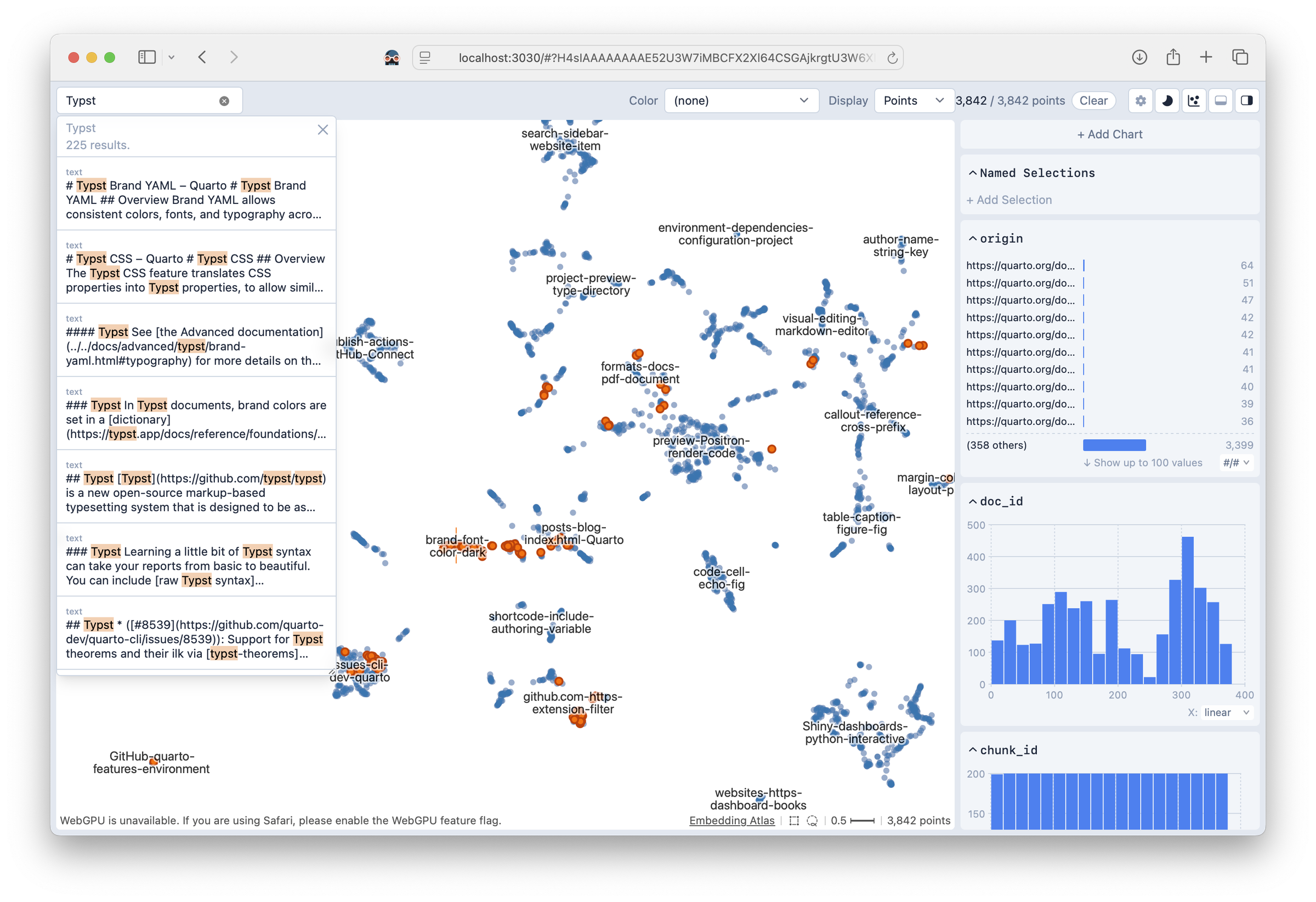Close the search results popup

pos(323,129)
